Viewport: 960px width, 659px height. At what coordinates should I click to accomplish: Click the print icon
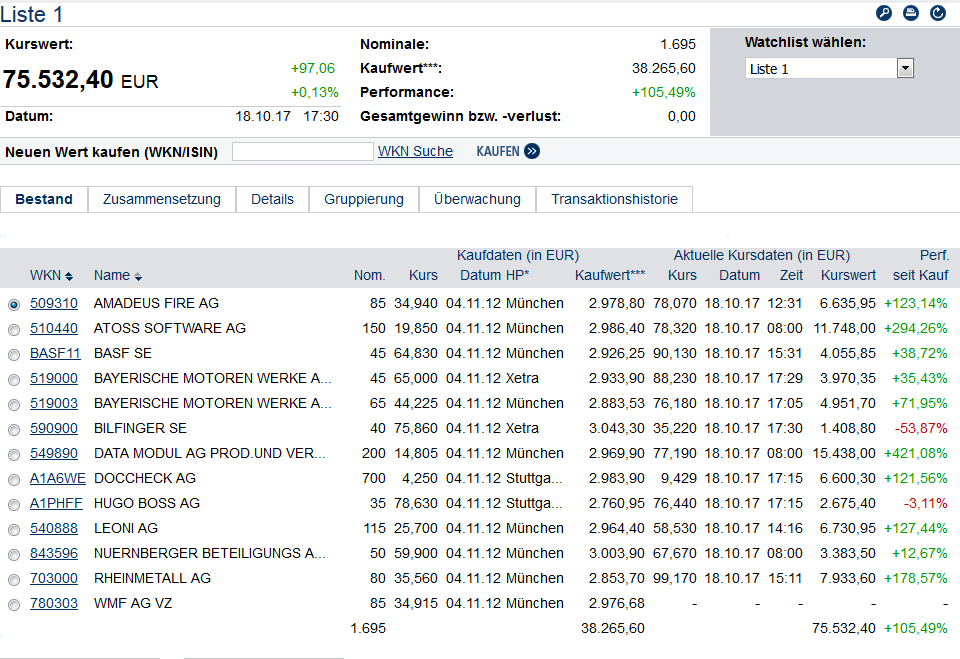[910, 13]
